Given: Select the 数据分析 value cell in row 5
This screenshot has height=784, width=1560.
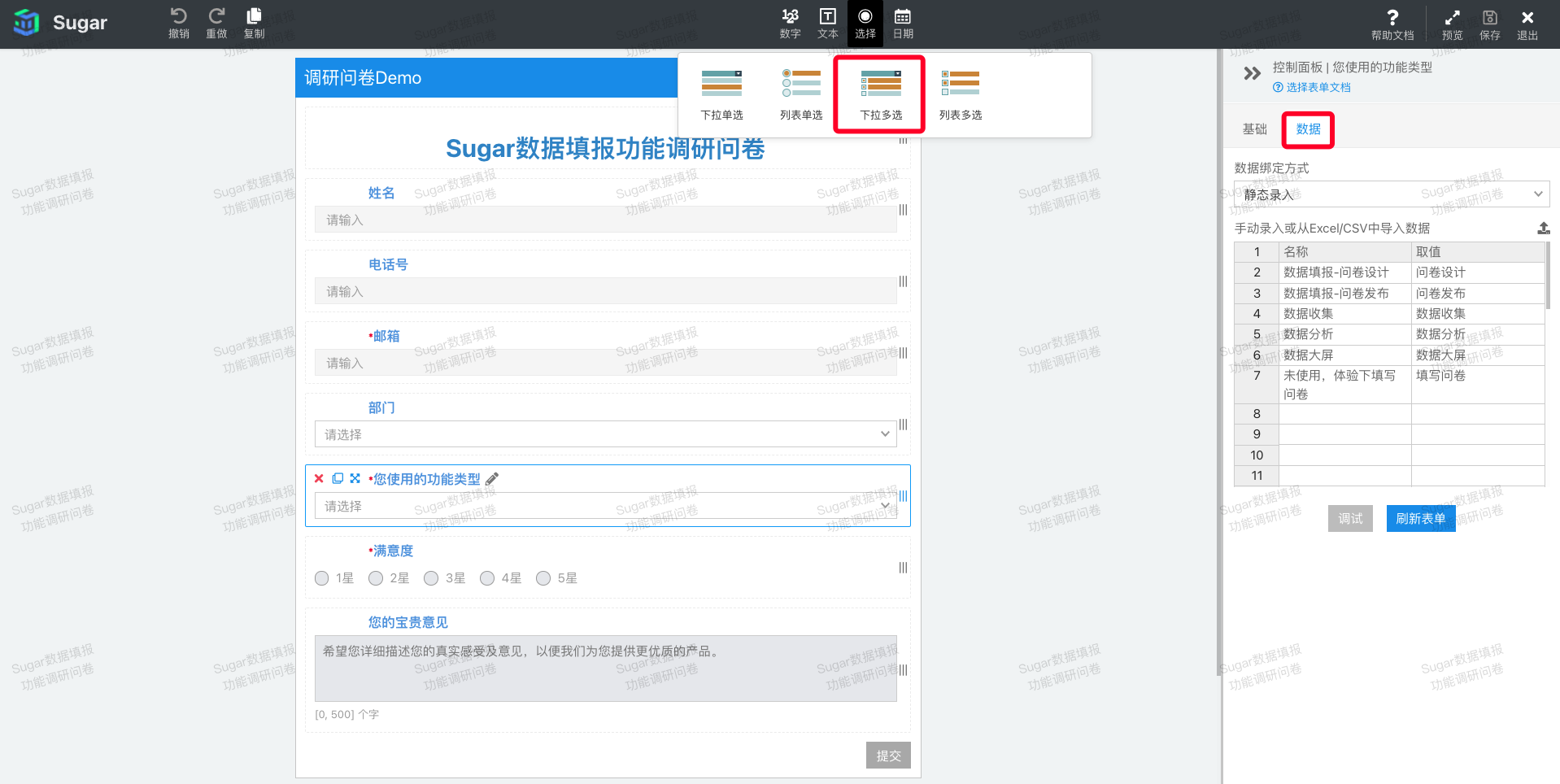Looking at the screenshot, I should (1478, 334).
